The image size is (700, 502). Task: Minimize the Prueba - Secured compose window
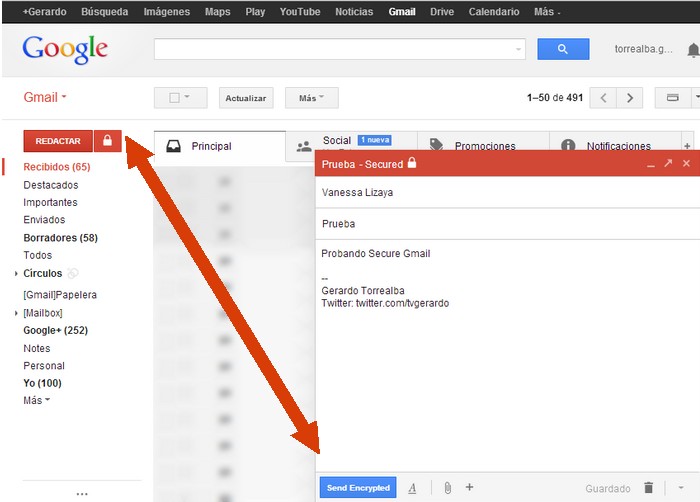tap(651, 165)
